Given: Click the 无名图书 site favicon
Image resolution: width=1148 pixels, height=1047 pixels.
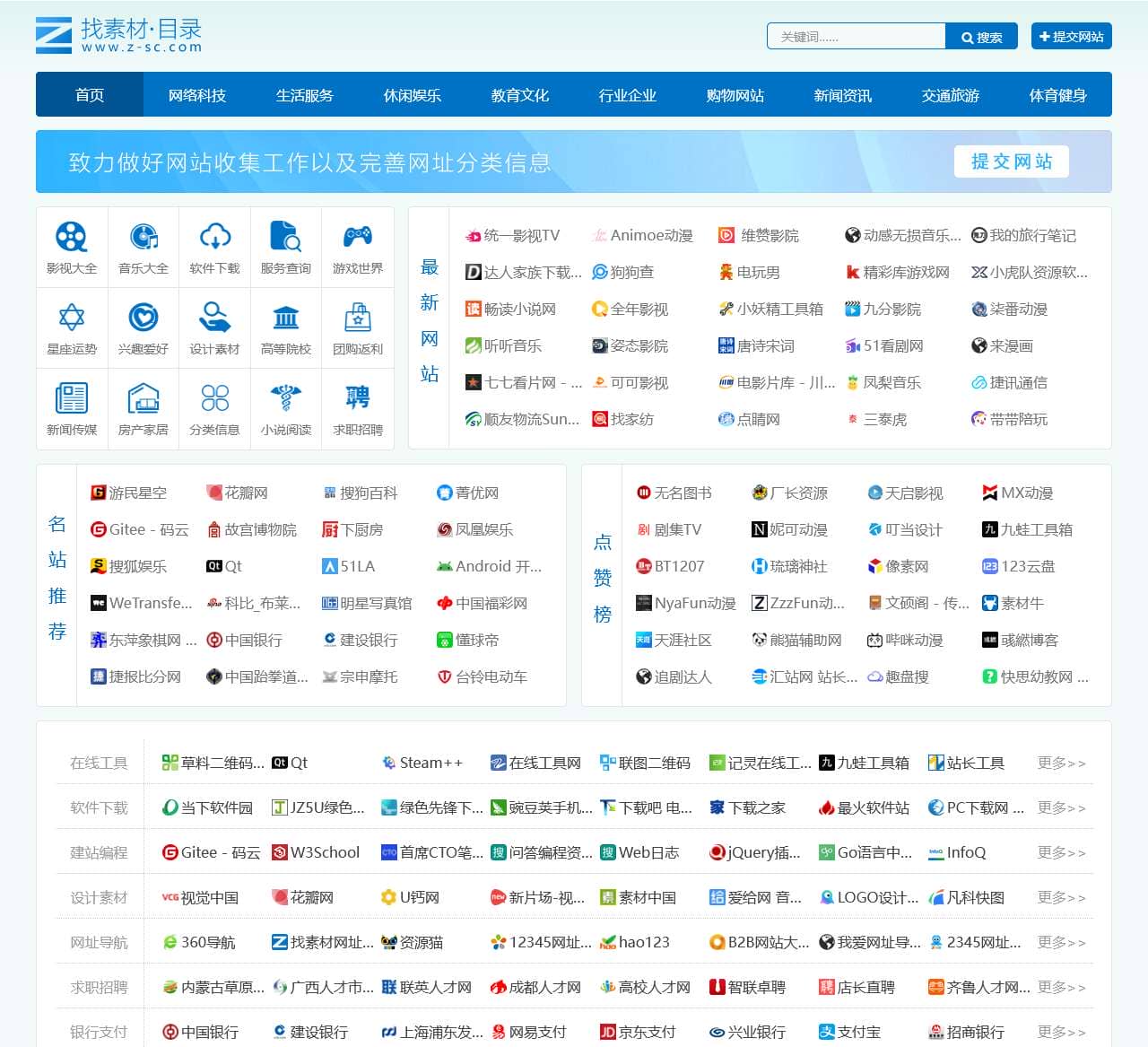Looking at the screenshot, I should click(x=644, y=493).
